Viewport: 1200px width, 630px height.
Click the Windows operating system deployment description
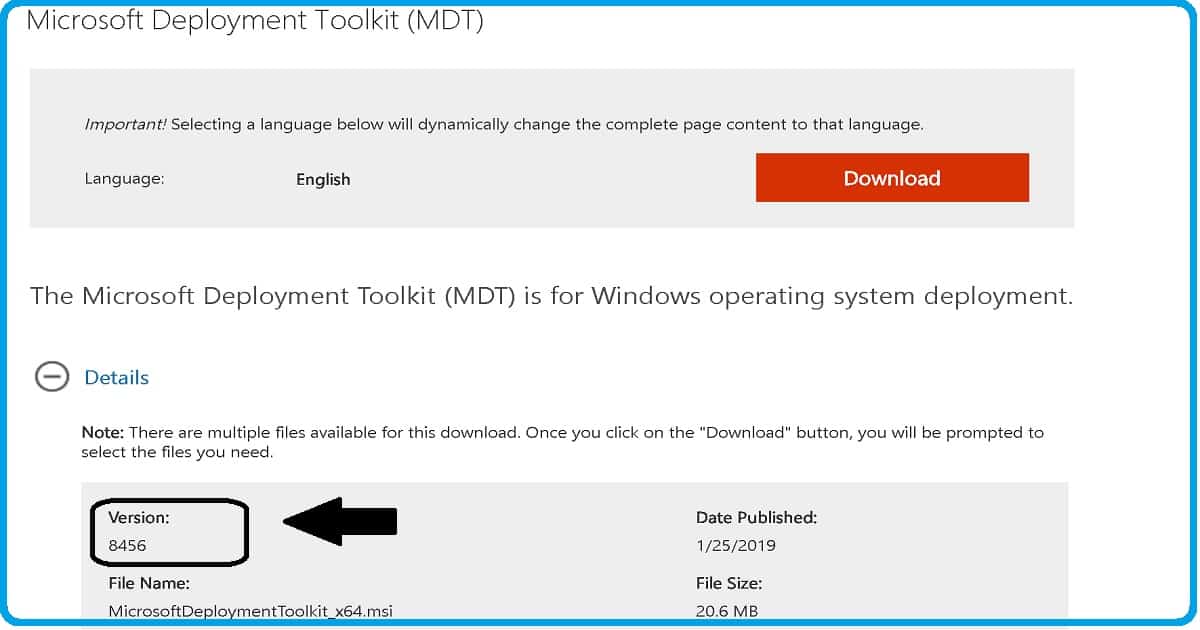[x=552, y=296]
